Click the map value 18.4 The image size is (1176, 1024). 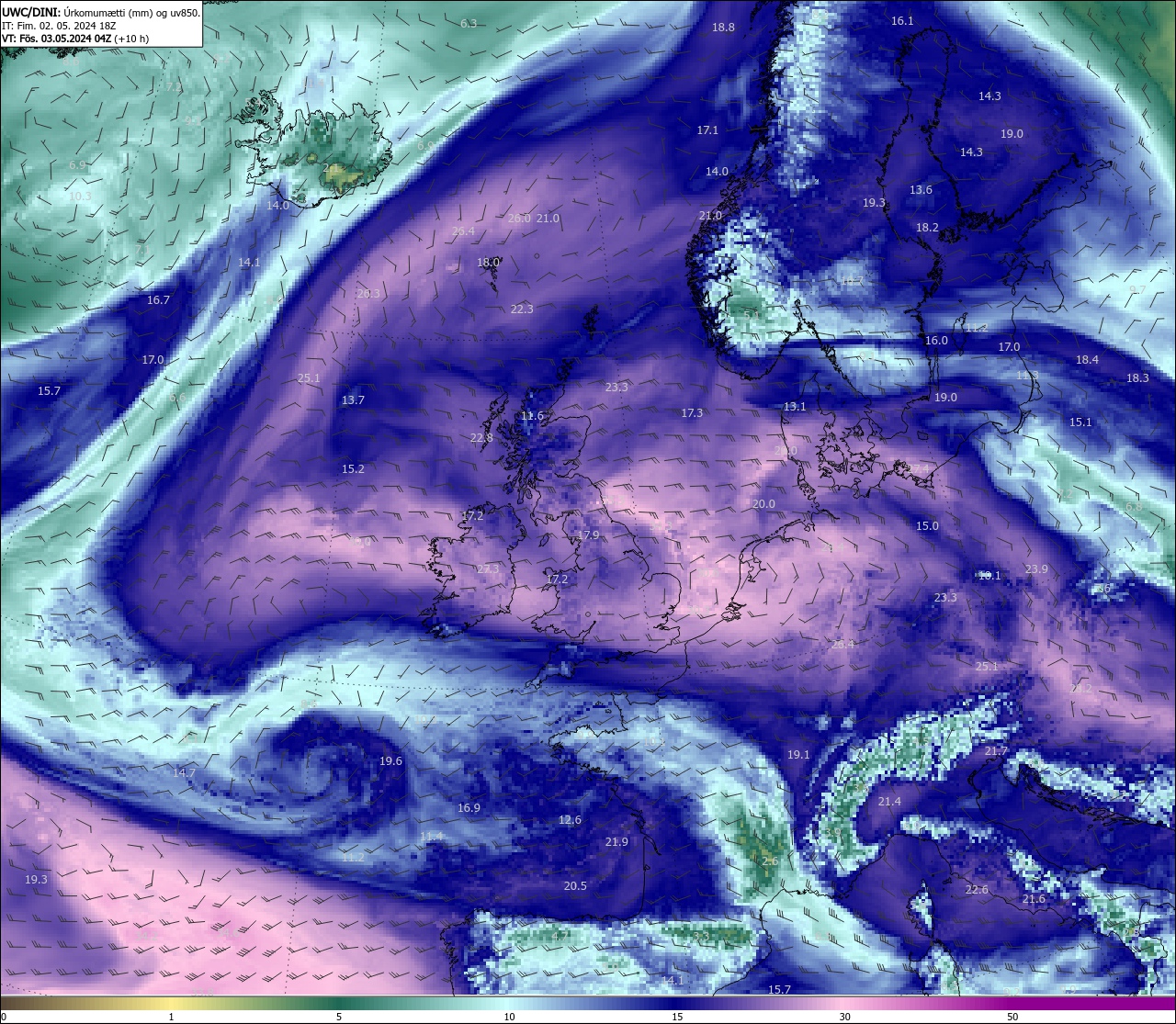point(1087,360)
